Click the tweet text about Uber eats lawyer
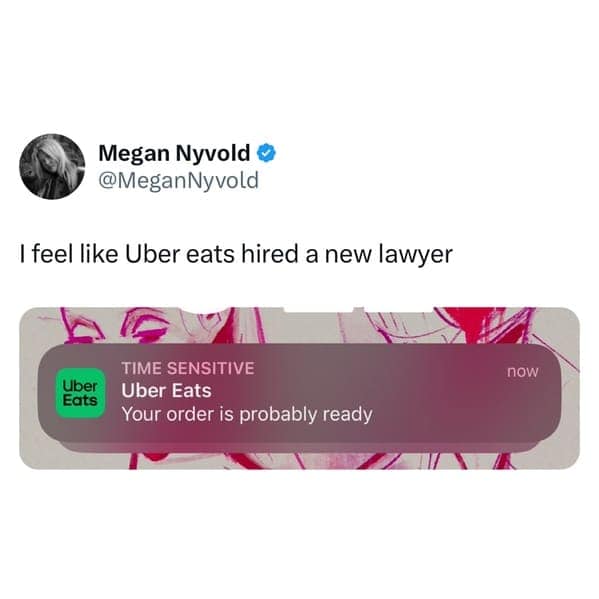 [x=236, y=254]
